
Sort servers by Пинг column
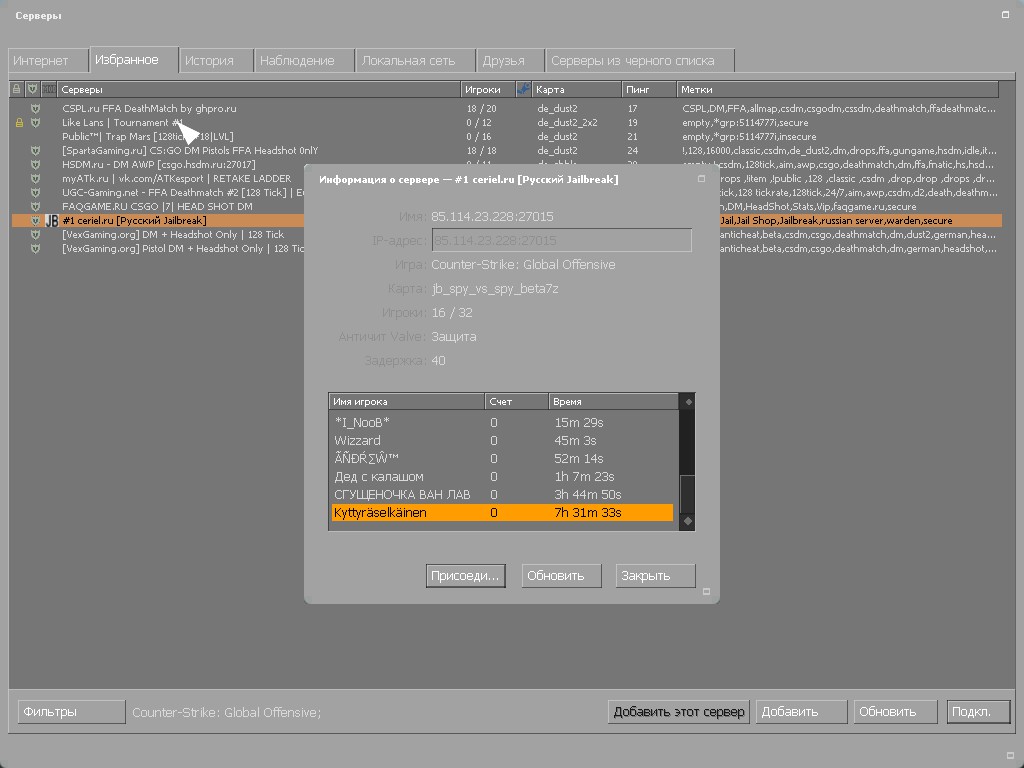(648, 90)
